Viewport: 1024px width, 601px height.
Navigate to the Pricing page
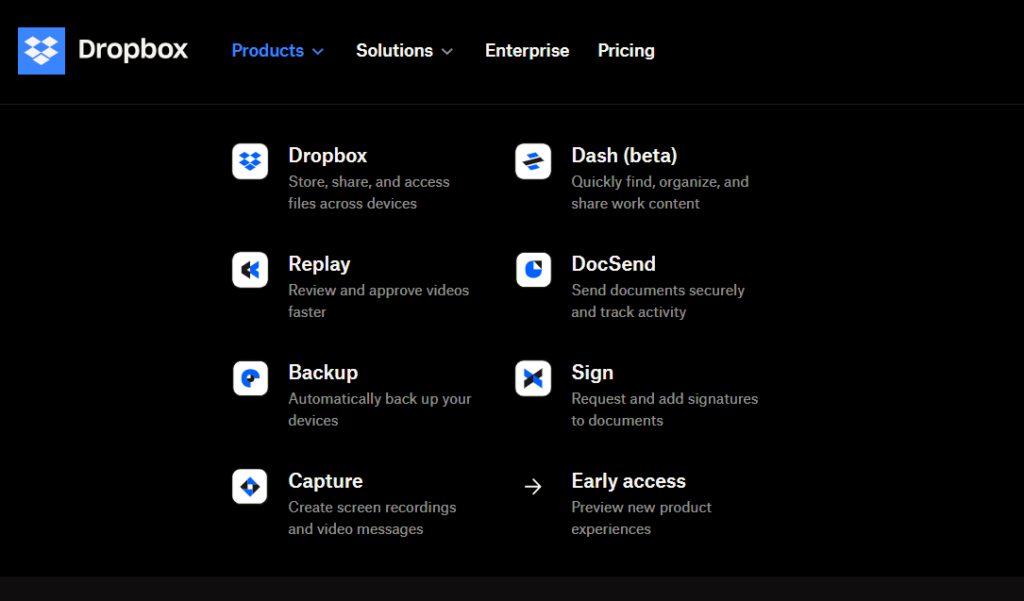point(626,50)
